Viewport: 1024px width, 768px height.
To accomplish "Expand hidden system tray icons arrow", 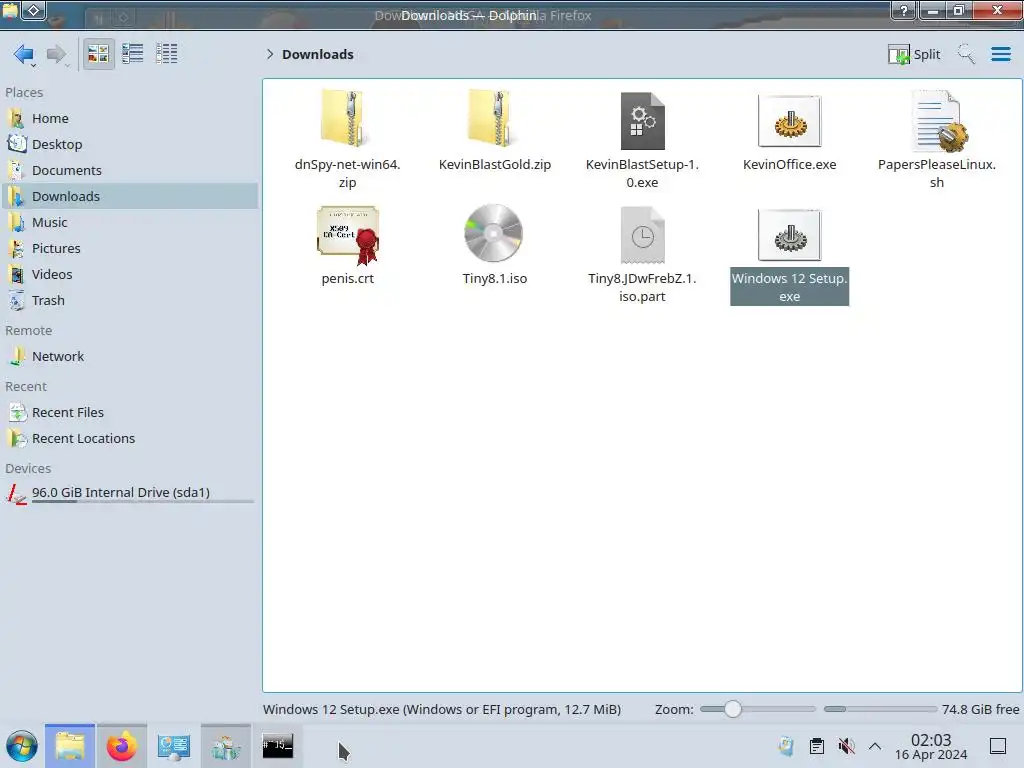I will point(875,746).
